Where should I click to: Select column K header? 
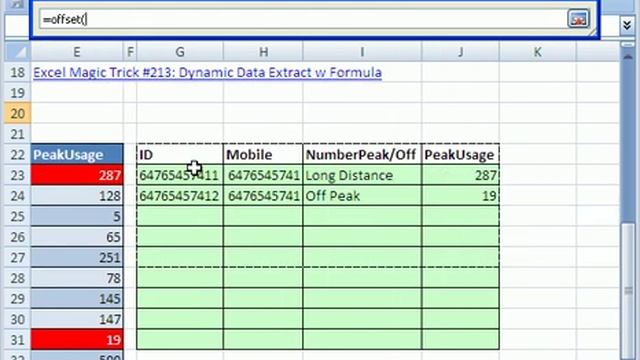538,52
